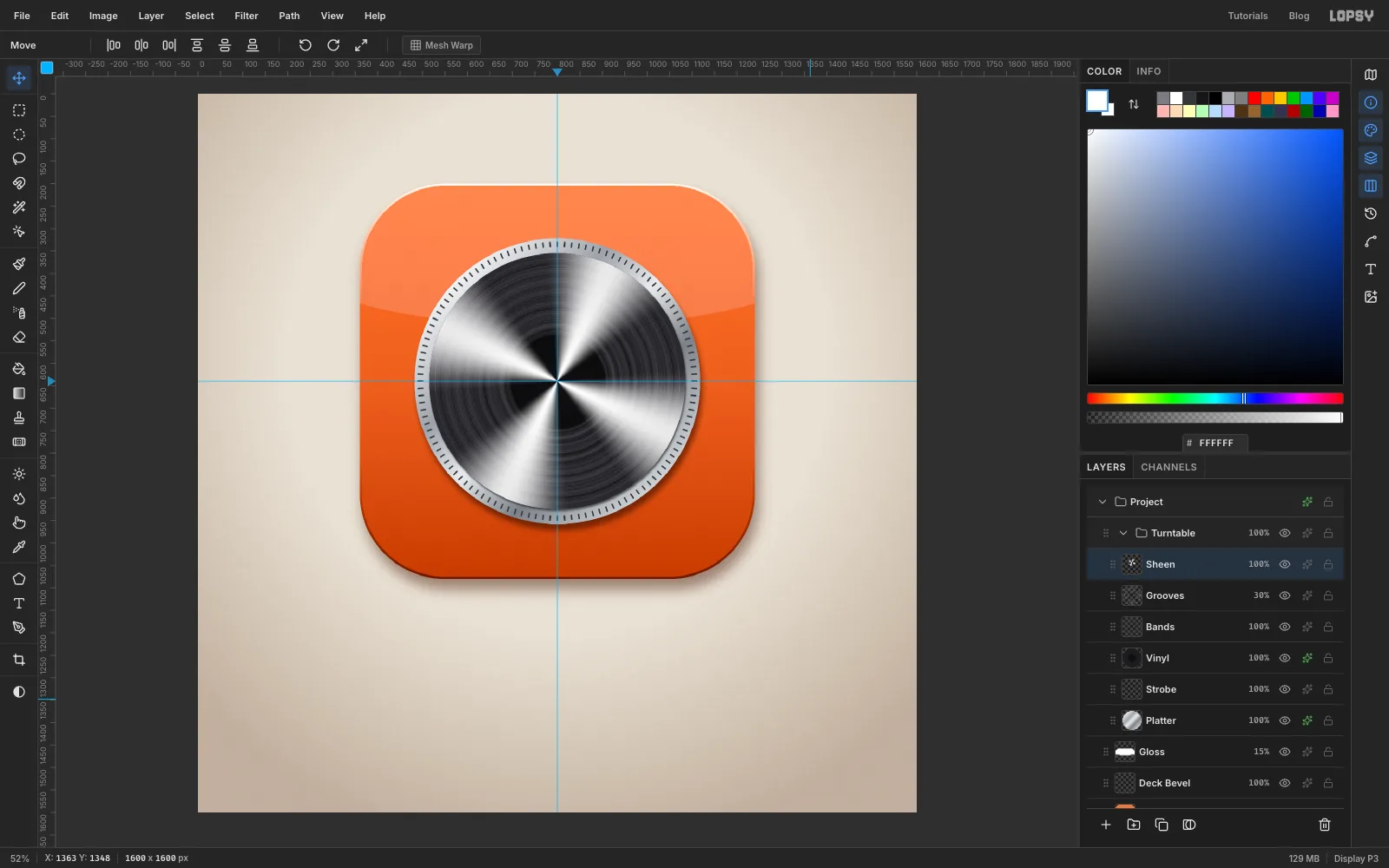1389x868 pixels.
Task: Click the Mesh Warp button
Action: (x=441, y=45)
